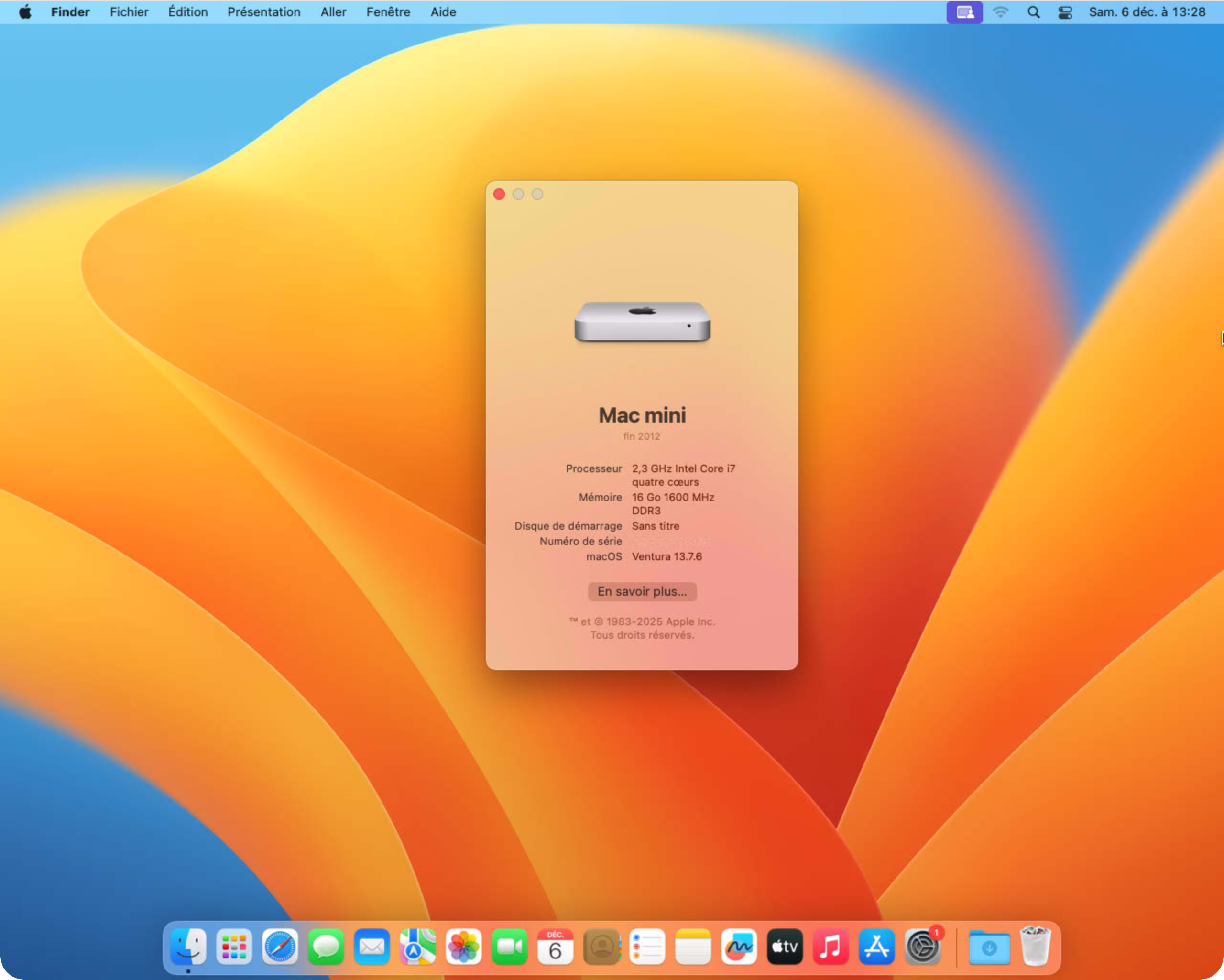Screen dimensions: 1224x980
Task: Open Control Center in menu bar
Action: coord(1065,12)
